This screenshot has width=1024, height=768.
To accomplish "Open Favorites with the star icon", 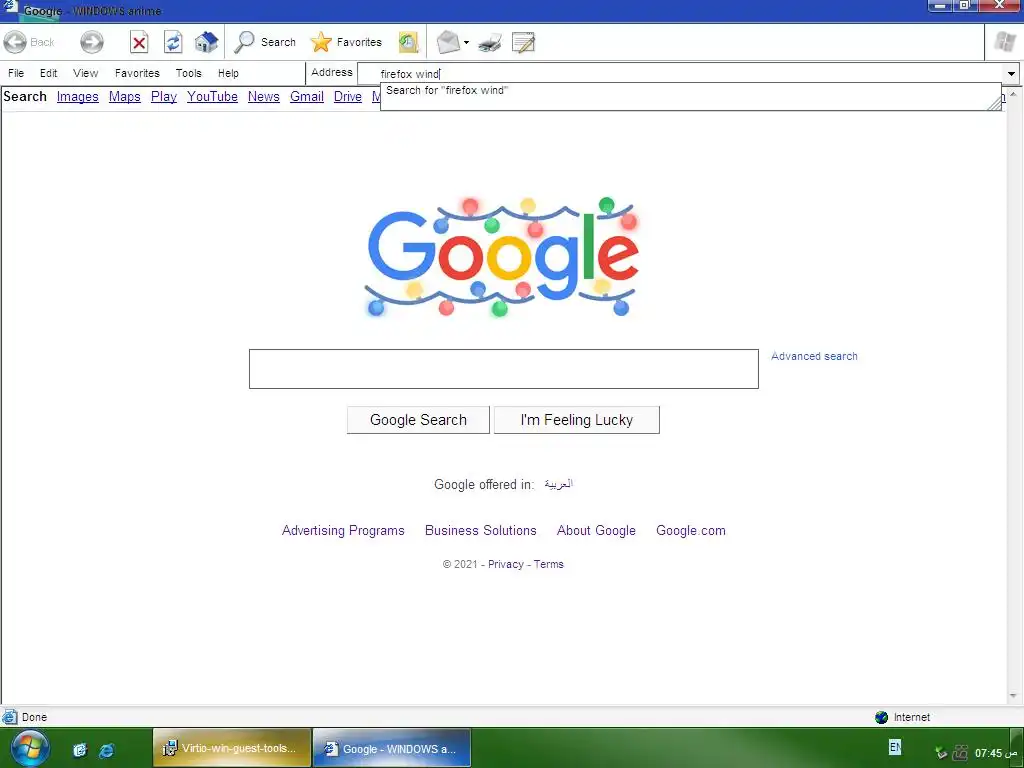I will pos(346,42).
